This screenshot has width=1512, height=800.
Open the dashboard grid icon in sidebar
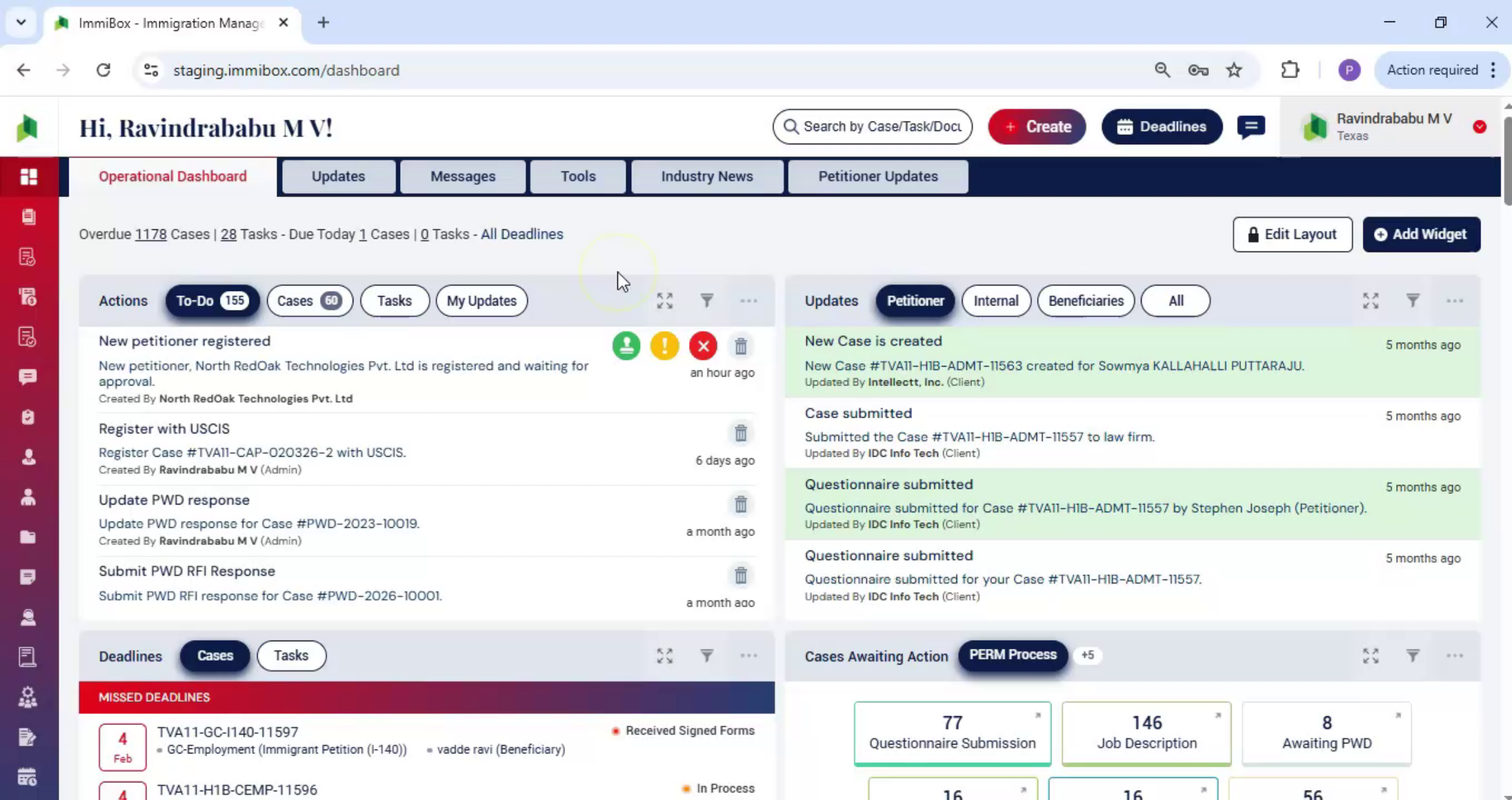click(x=28, y=177)
